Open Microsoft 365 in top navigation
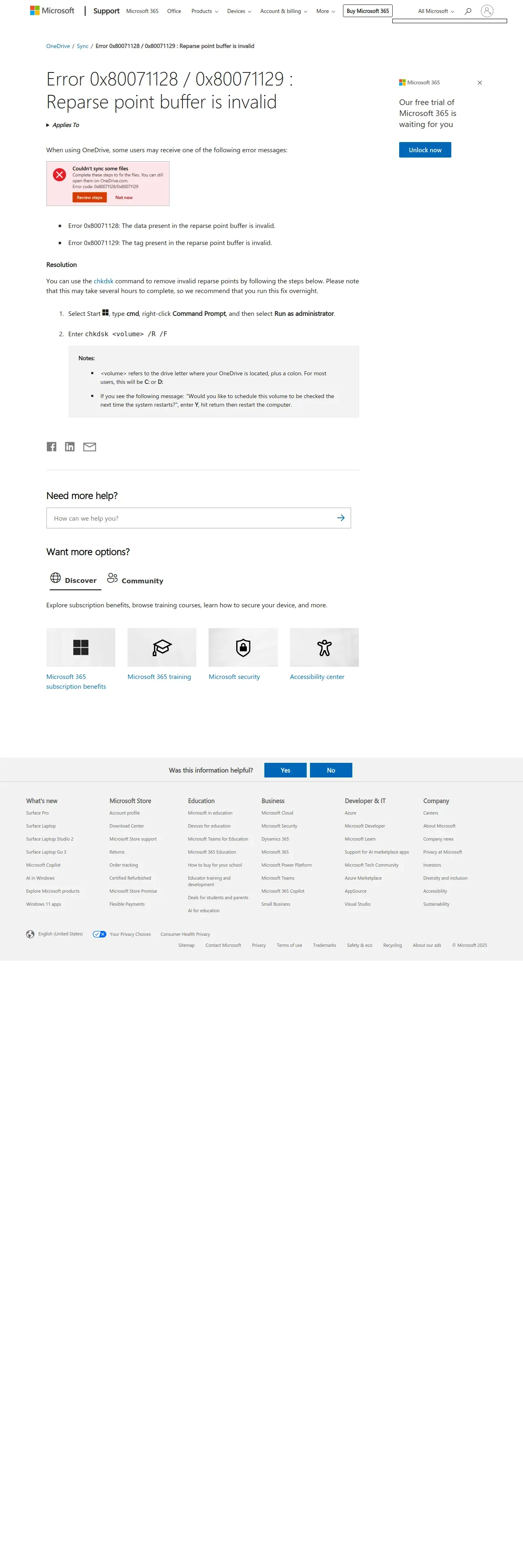523x1568 pixels. pos(143,11)
